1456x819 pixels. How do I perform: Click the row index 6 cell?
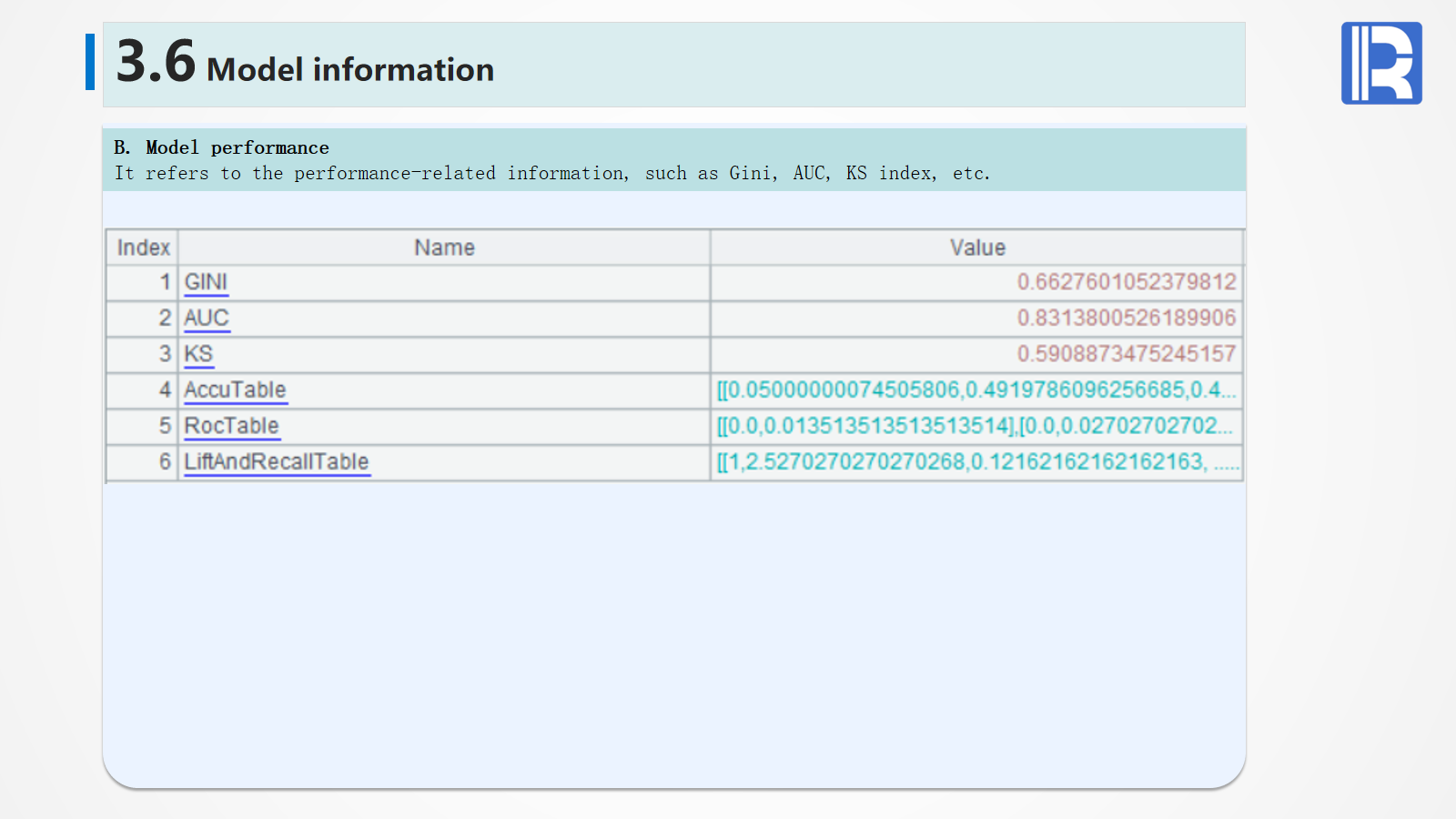(x=165, y=462)
